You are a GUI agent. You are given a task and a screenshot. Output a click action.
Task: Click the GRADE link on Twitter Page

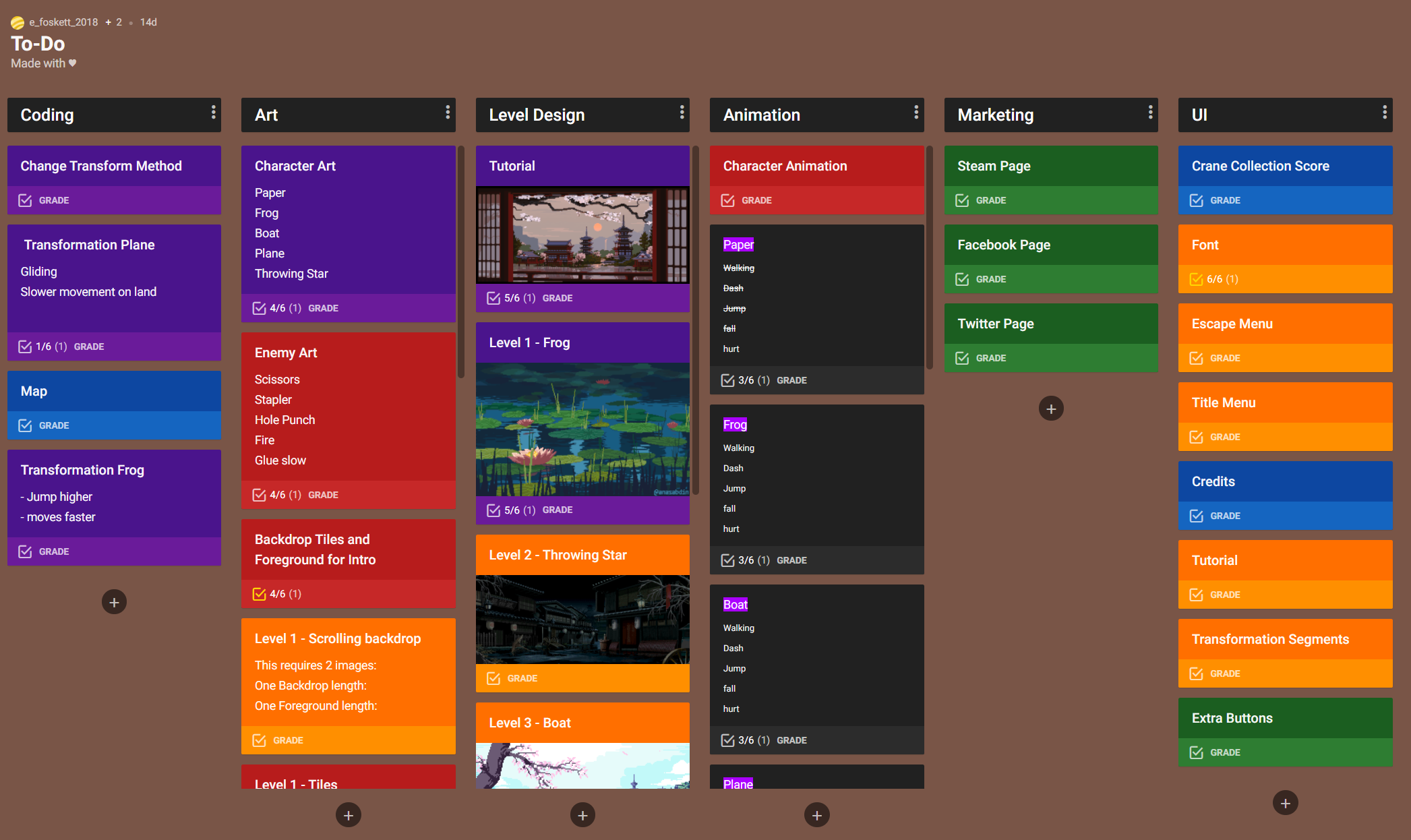tap(990, 358)
